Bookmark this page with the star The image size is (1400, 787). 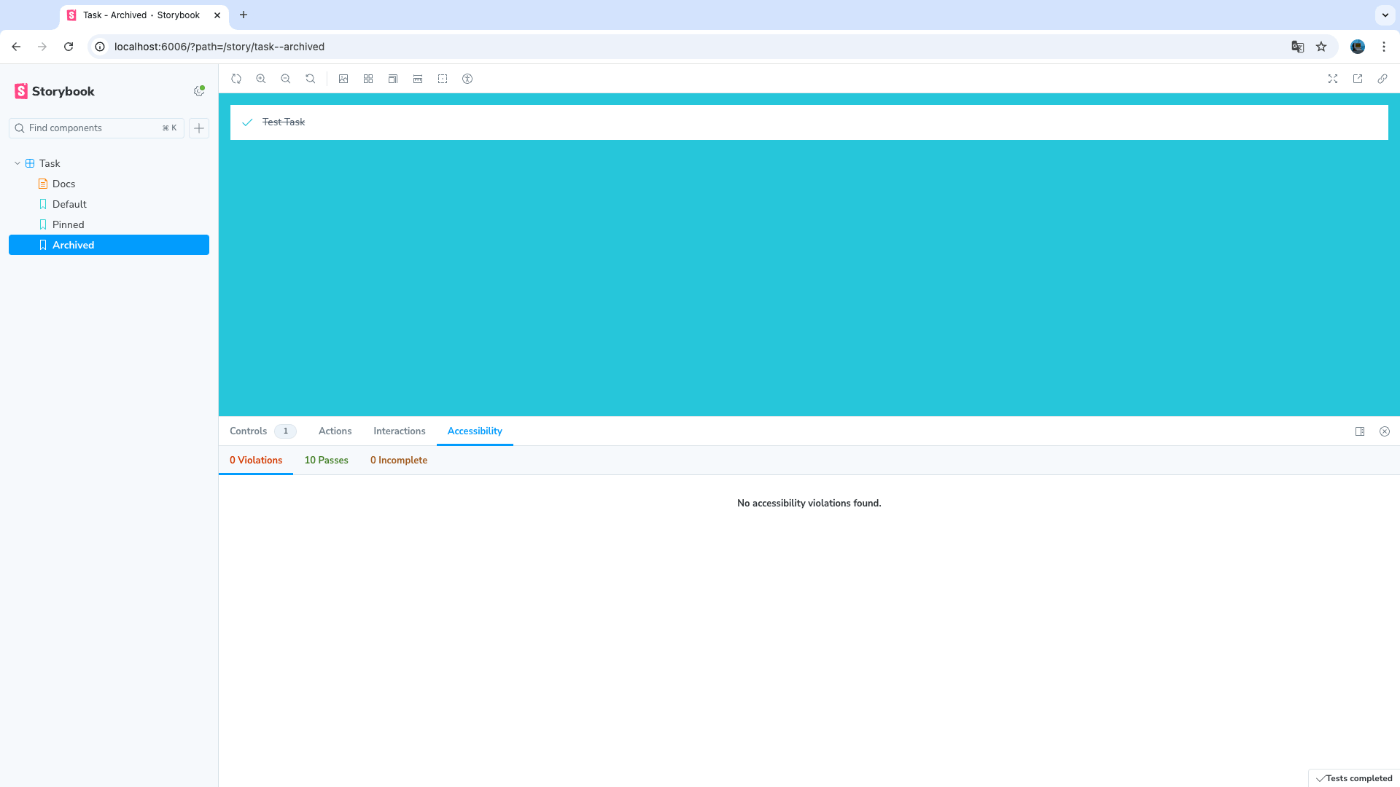coord(1321,46)
